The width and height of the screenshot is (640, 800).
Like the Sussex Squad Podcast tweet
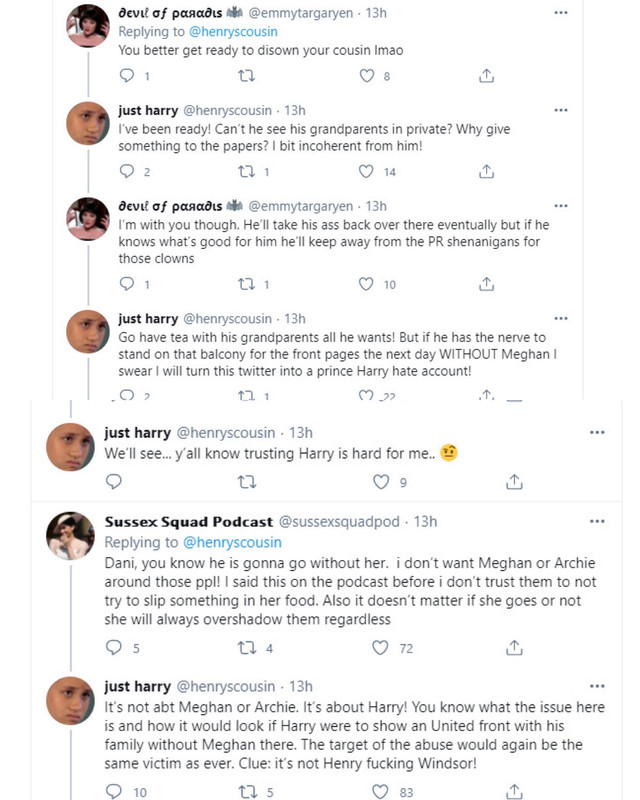point(380,647)
